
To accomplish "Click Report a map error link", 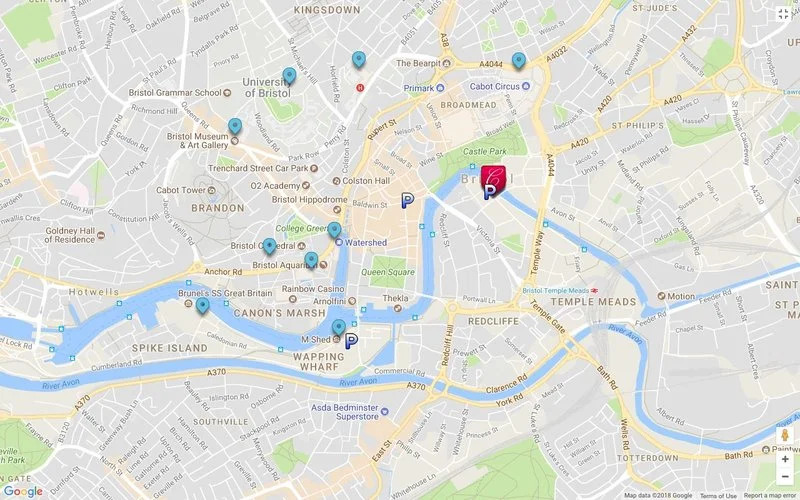I will pos(771,495).
